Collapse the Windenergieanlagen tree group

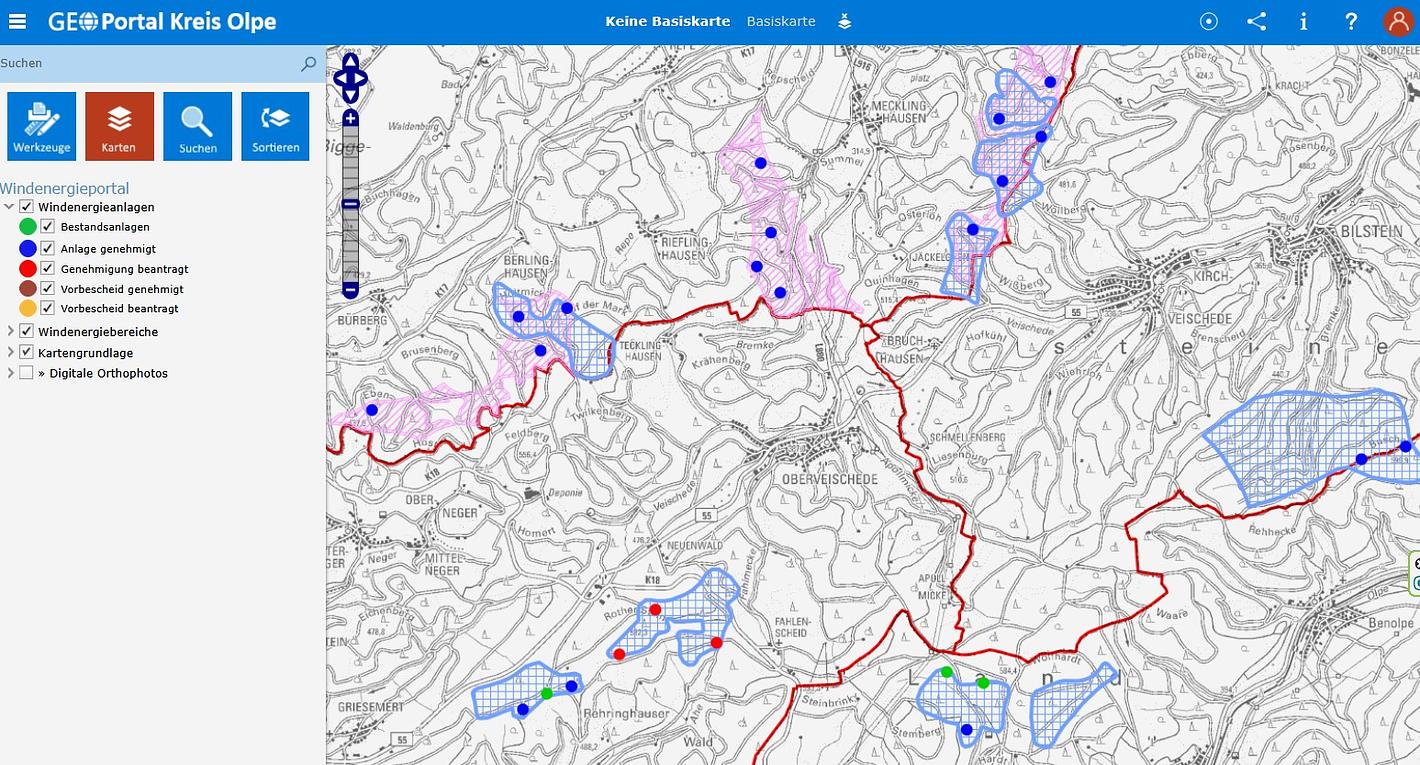pos(10,207)
